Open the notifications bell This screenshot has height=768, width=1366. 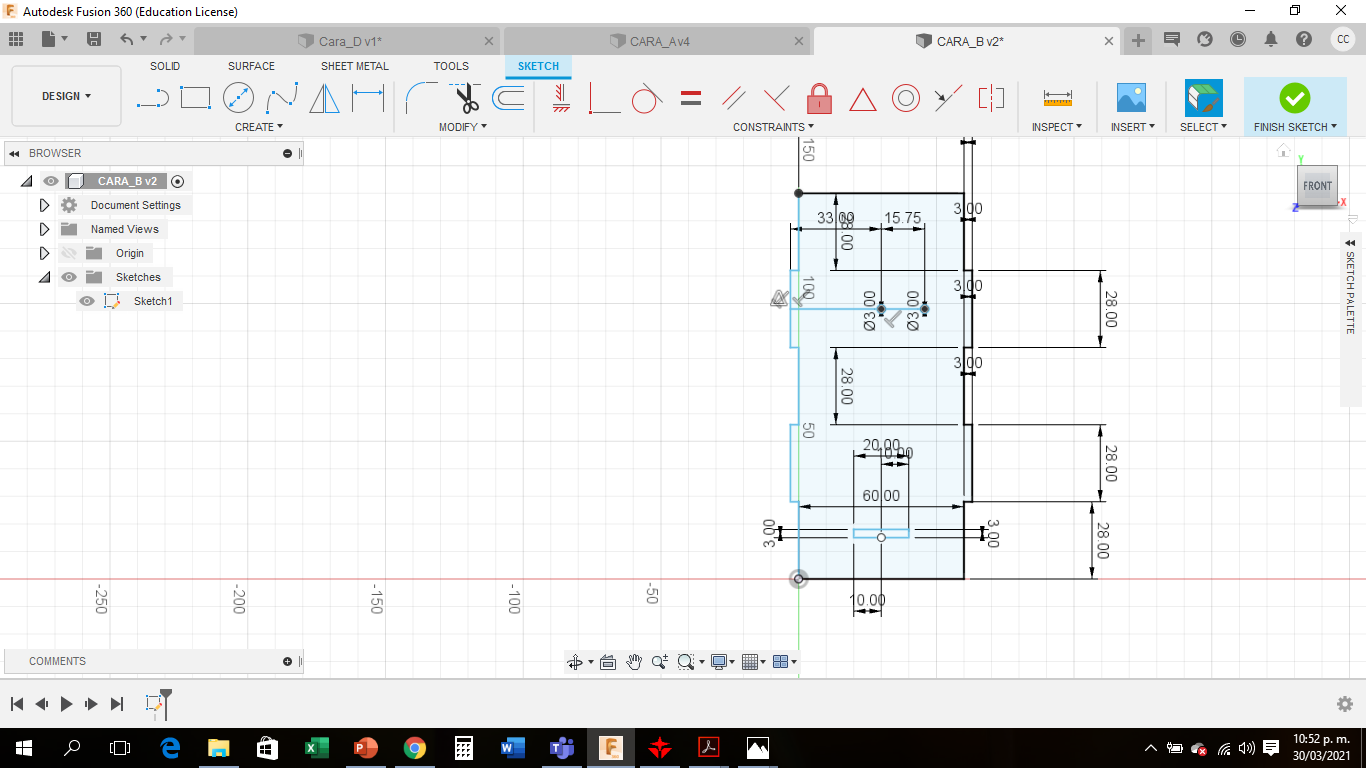click(1271, 39)
